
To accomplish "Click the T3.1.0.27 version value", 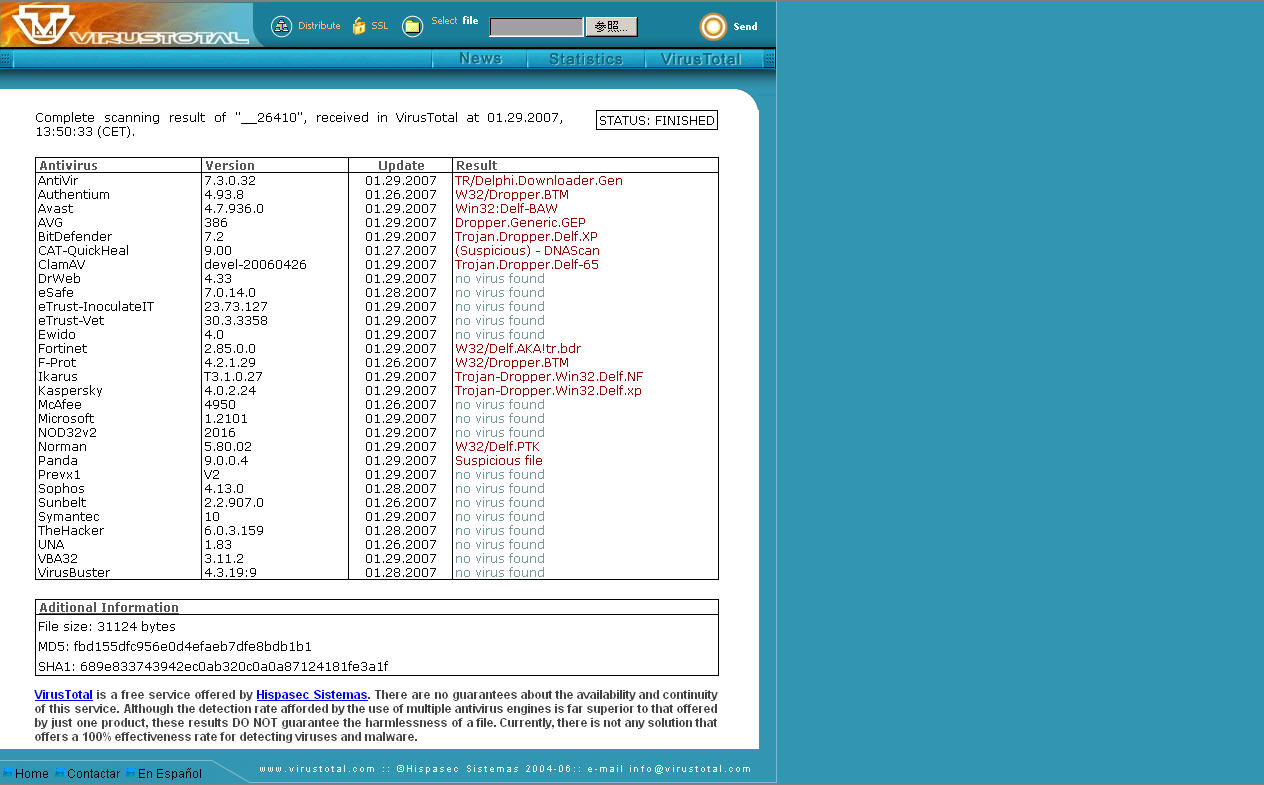I will [x=233, y=377].
